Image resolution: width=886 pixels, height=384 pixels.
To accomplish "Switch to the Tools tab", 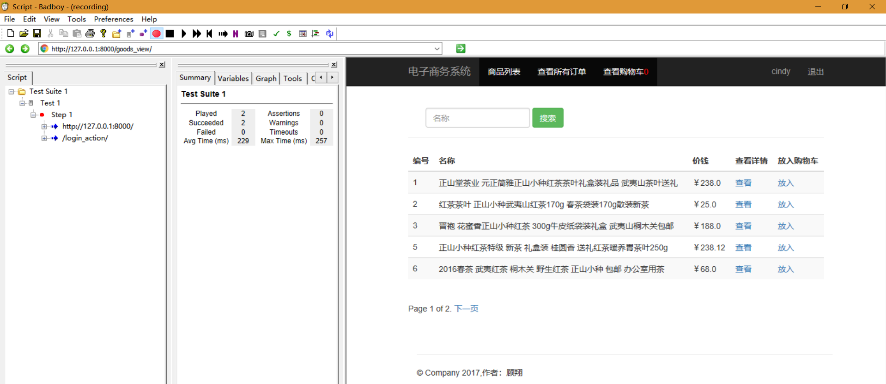I will click(293, 78).
